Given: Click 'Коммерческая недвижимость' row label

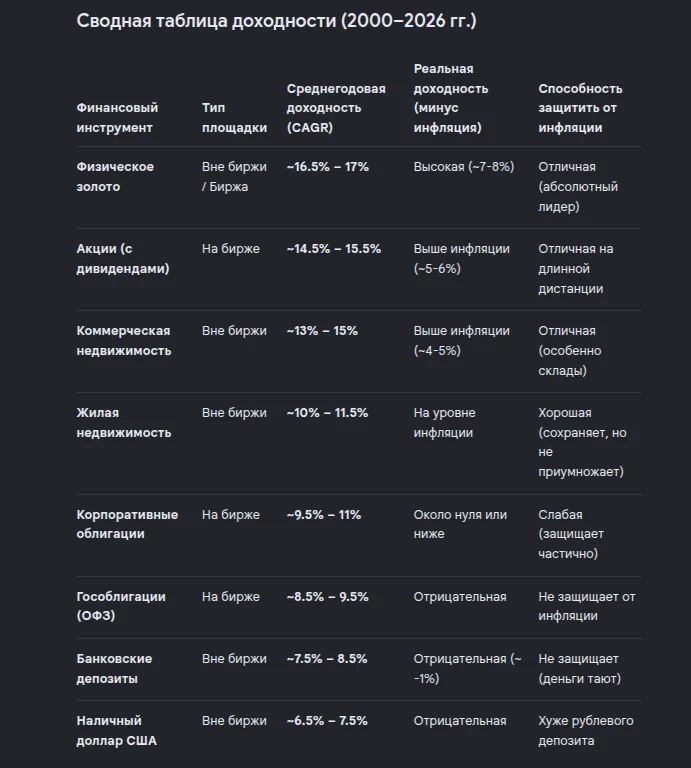Looking at the screenshot, I should 123,340.
